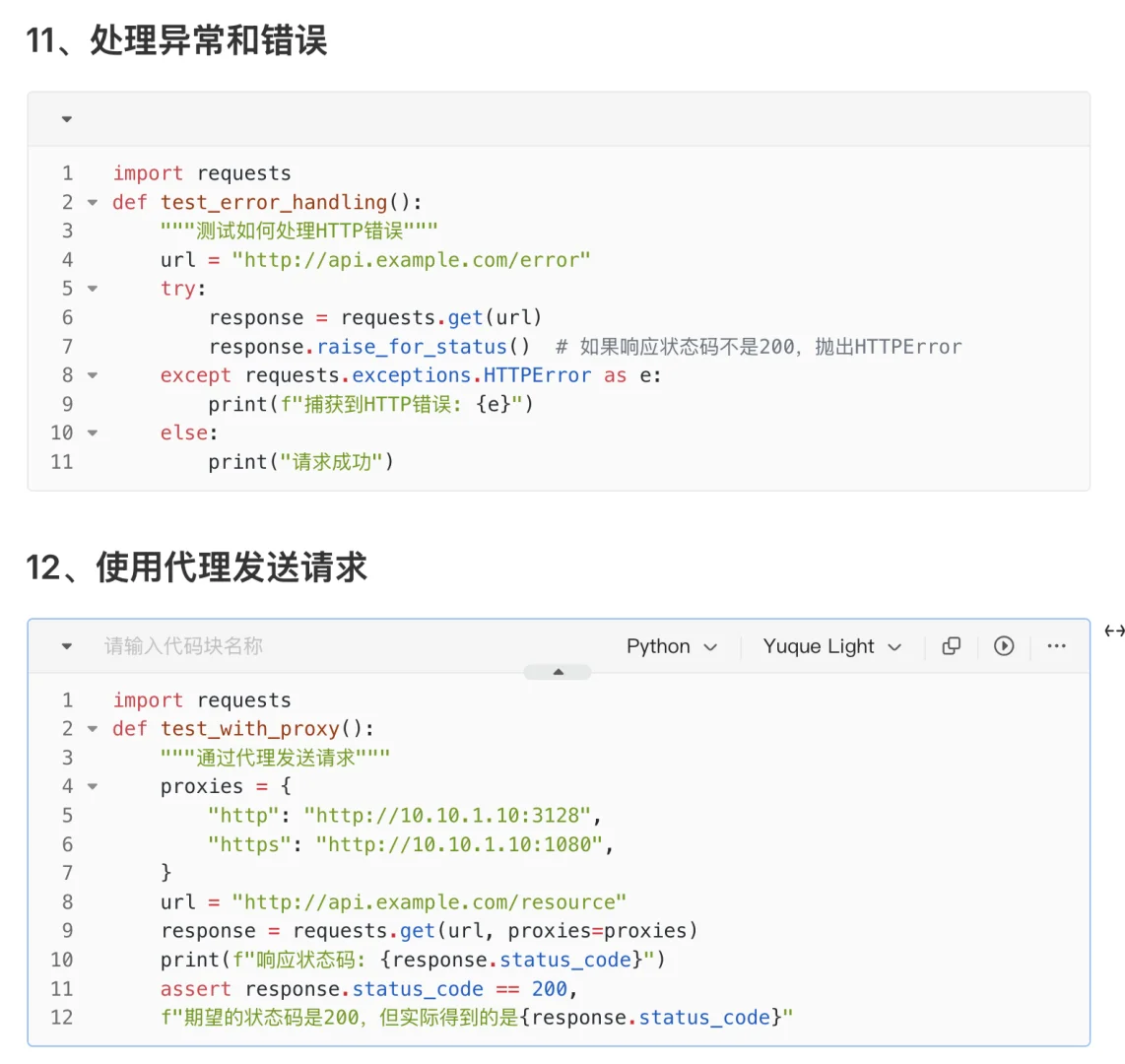The width and height of the screenshot is (1125, 1064).
Task: Run the proxy code block
Action: (x=1004, y=645)
